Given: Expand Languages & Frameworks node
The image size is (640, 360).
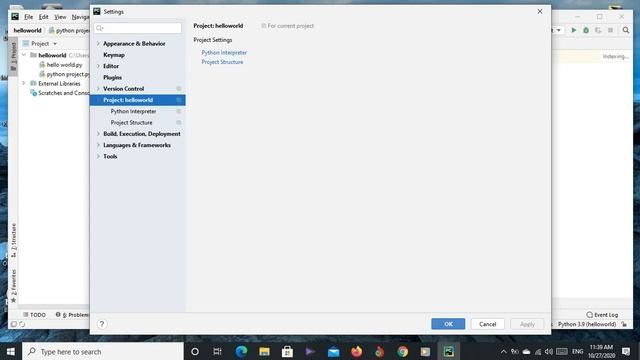Looking at the screenshot, I should pyautogui.click(x=98, y=145).
